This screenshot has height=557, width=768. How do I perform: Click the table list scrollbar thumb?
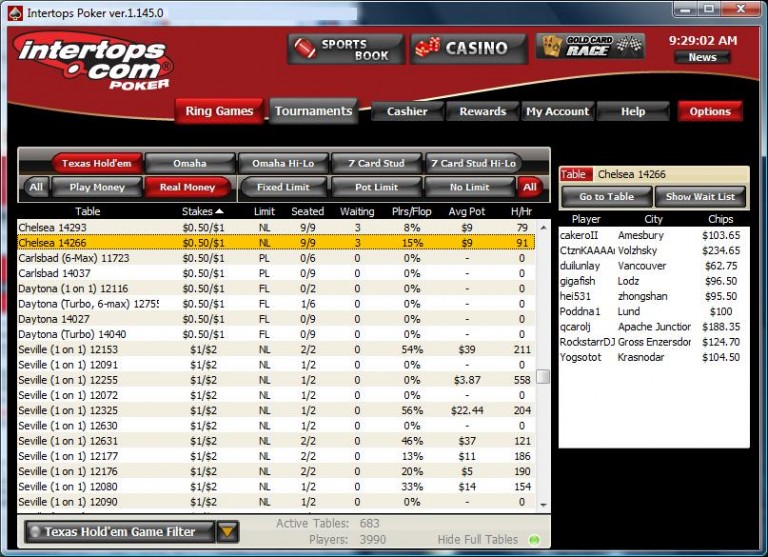(543, 376)
